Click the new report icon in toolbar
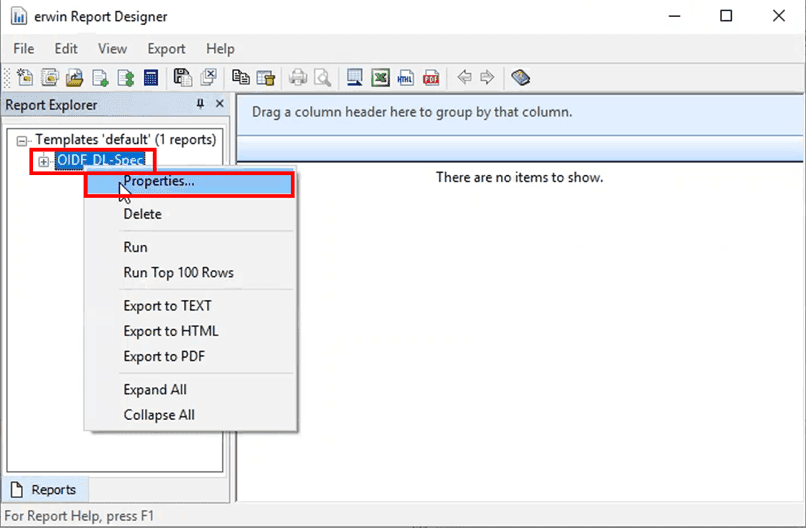 coord(25,78)
